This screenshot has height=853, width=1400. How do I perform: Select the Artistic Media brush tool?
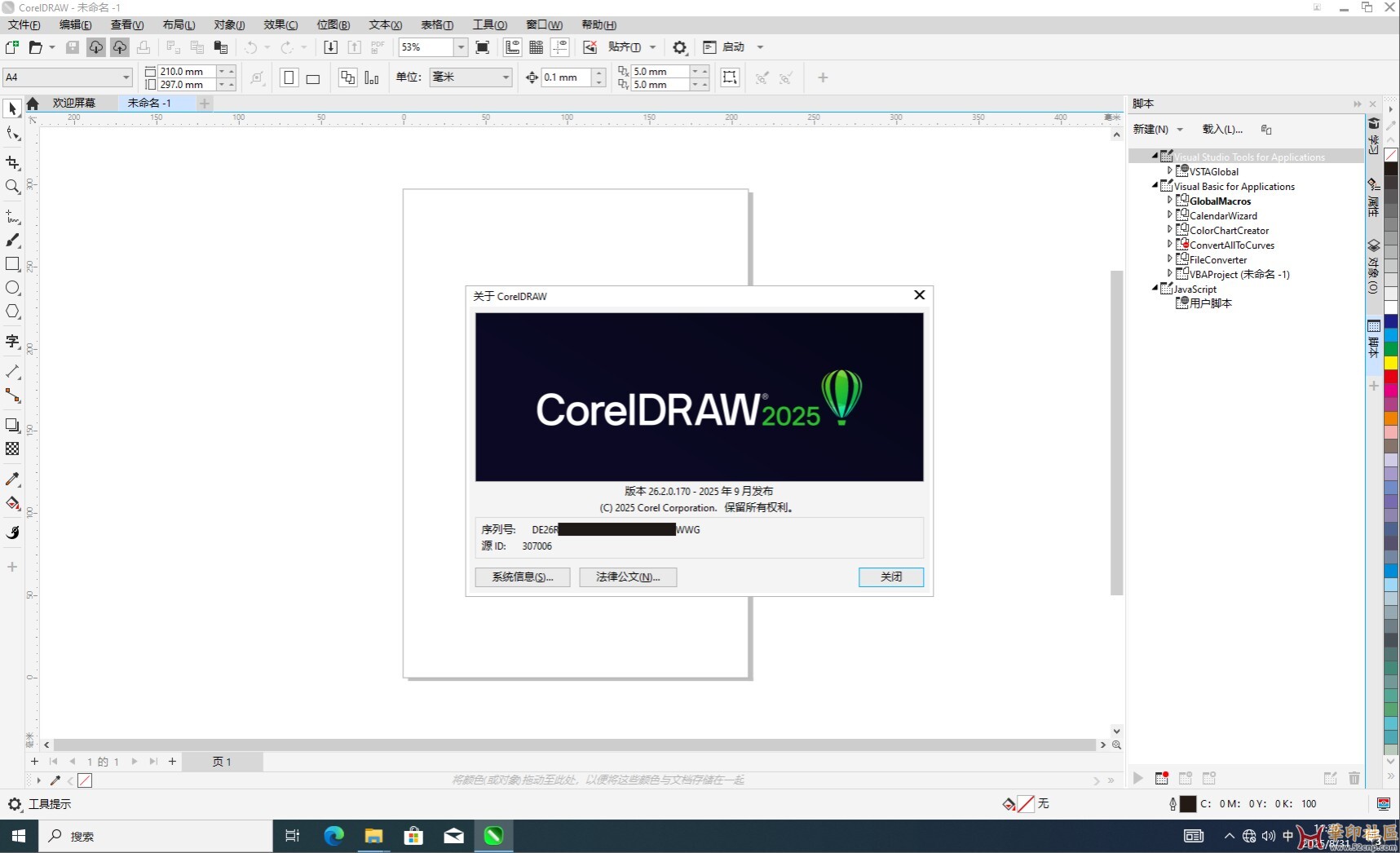[x=12, y=241]
